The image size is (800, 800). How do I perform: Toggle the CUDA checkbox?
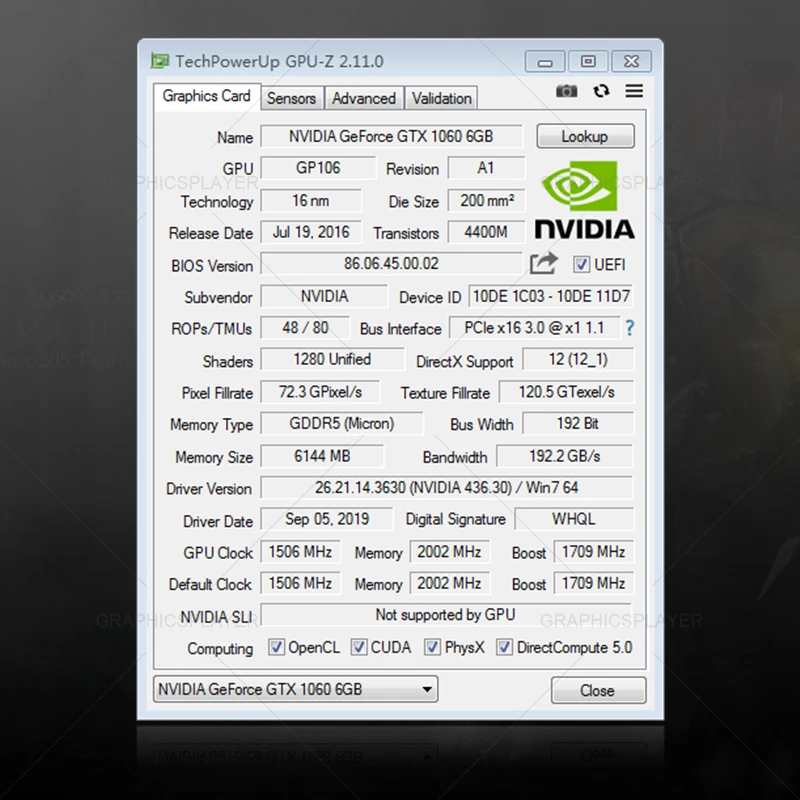coord(359,647)
